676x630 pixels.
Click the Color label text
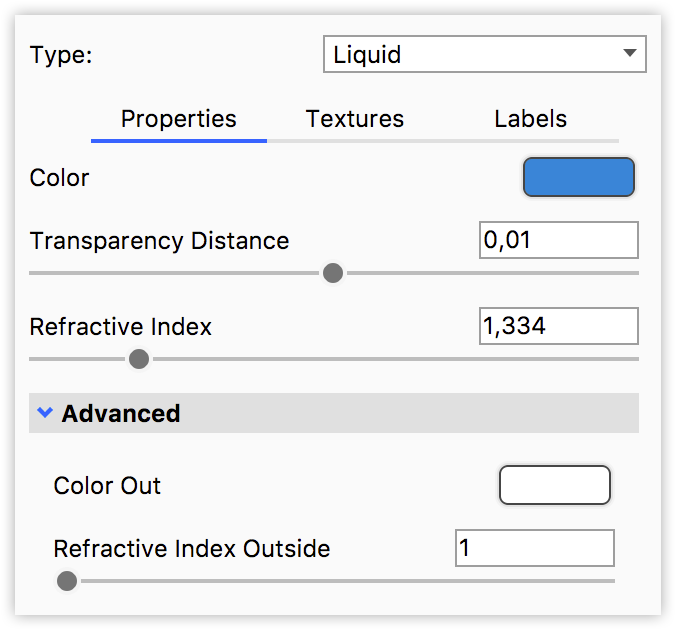pos(60,178)
